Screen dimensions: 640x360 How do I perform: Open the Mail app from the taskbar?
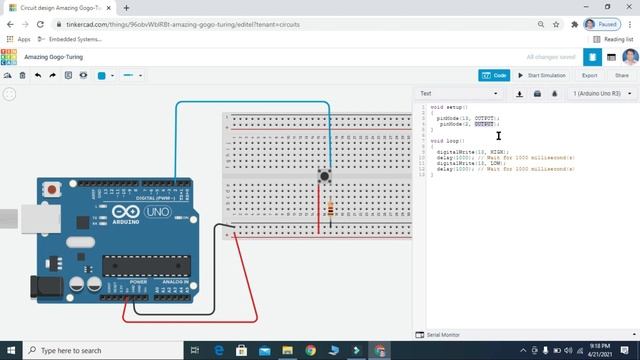pos(264,351)
